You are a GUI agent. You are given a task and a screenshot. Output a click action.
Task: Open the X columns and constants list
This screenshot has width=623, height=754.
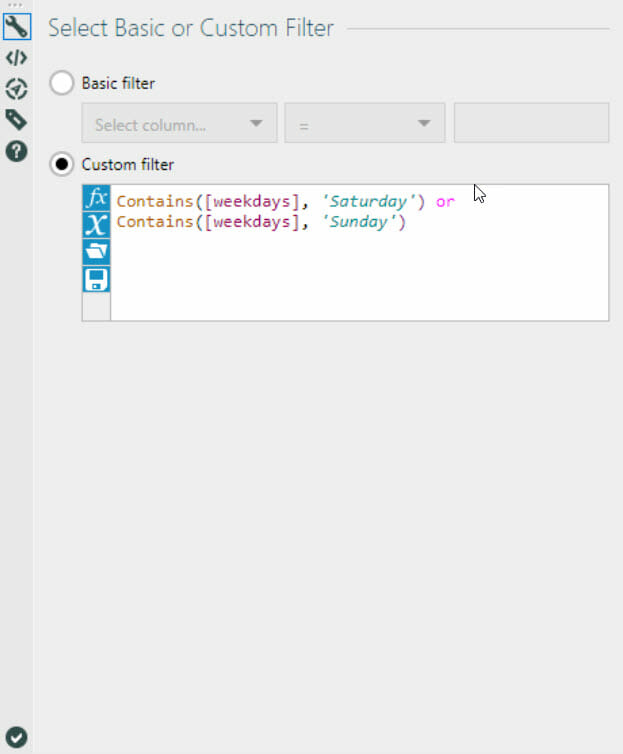point(96,224)
